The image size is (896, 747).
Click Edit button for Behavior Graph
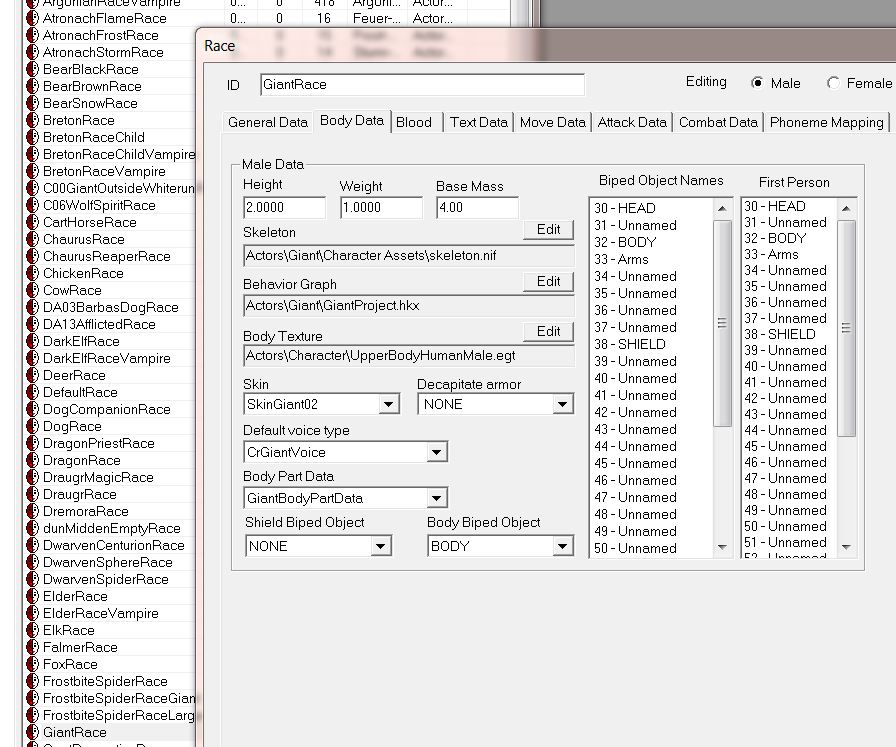point(548,281)
